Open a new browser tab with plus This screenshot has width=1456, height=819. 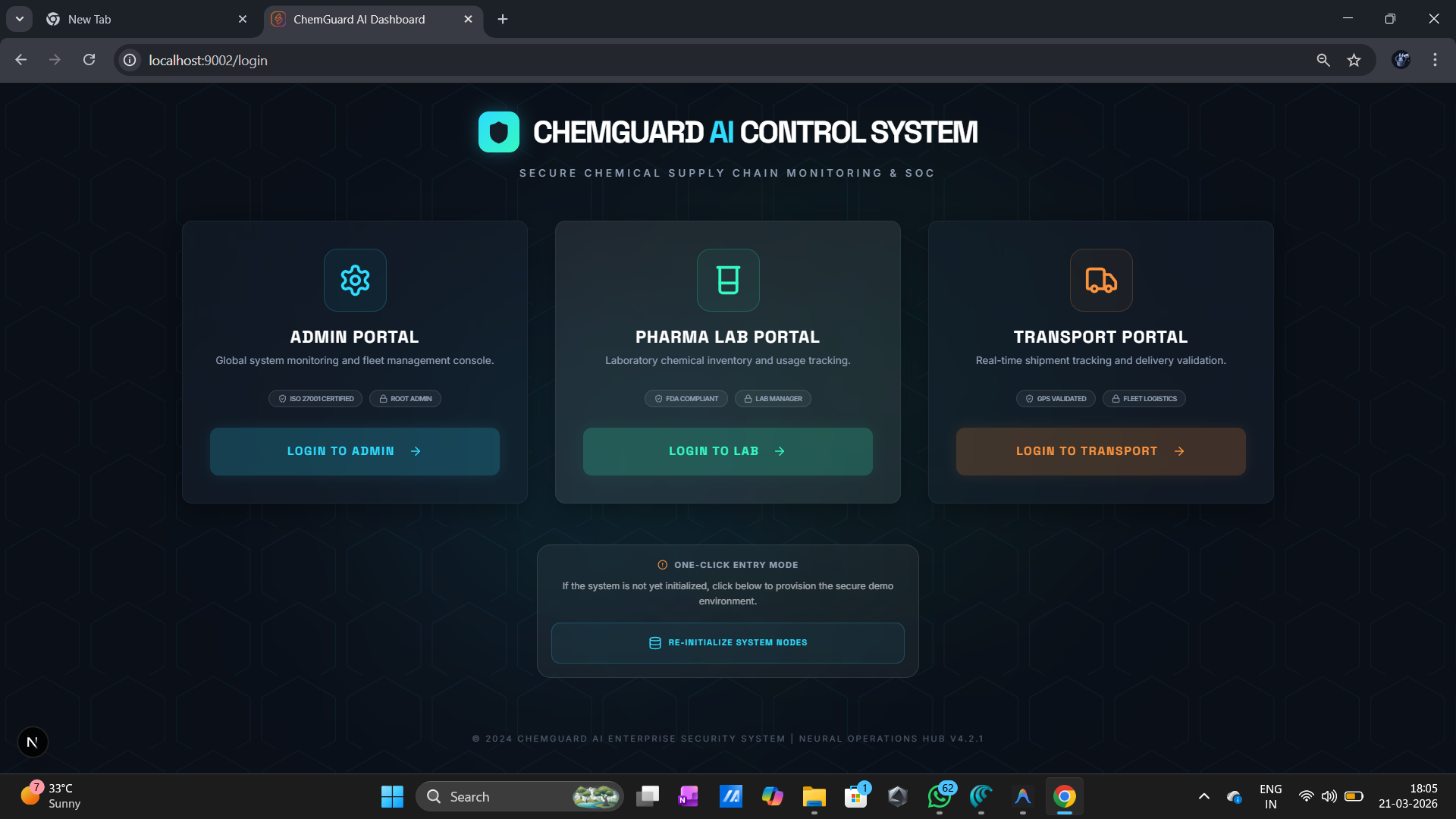503,19
